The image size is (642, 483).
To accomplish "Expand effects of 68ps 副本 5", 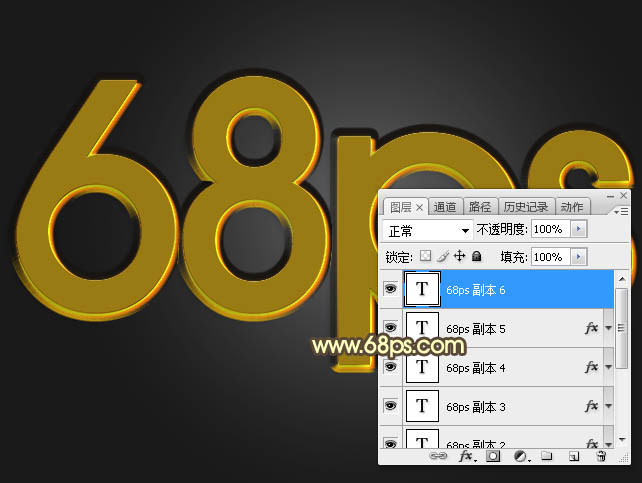I will click(608, 328).
